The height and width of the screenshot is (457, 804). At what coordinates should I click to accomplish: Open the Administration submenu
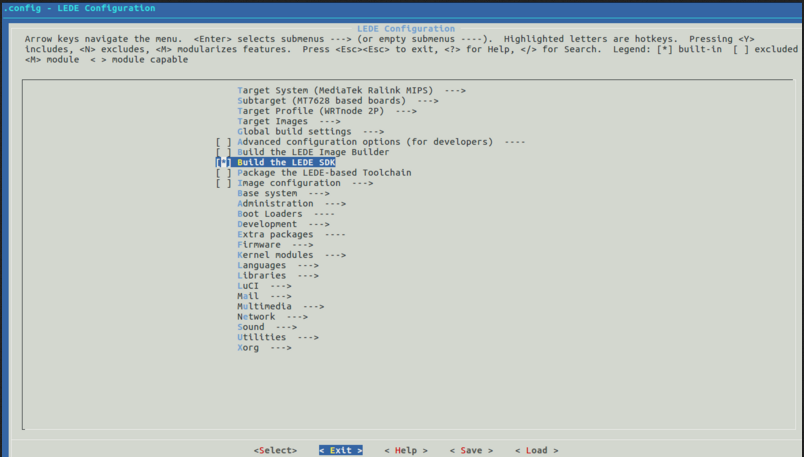click(x=291, y=204)
